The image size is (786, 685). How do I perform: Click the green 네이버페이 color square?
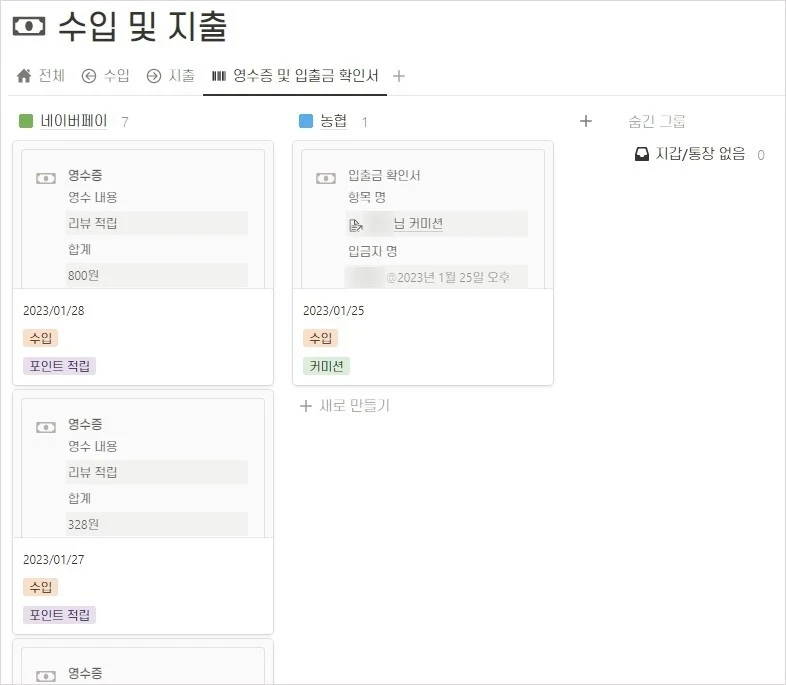pyautogui.click(x=26, y=121)
